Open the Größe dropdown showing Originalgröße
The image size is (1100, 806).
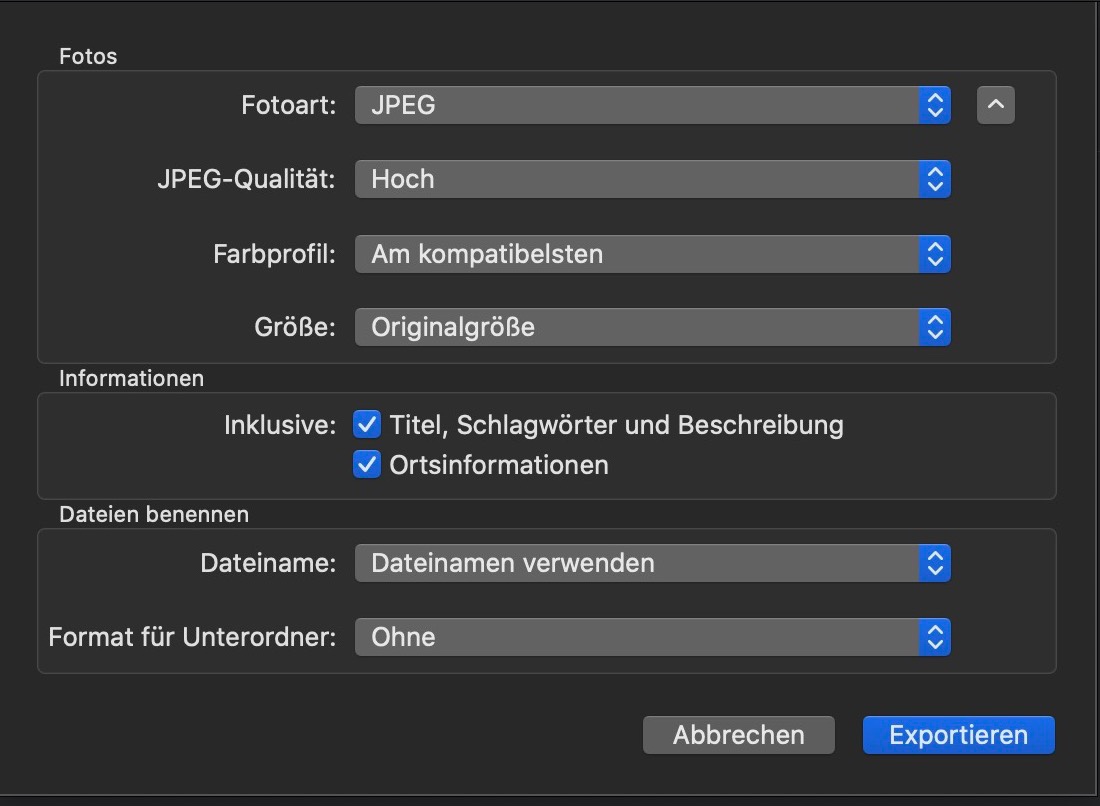click(652, 327)
